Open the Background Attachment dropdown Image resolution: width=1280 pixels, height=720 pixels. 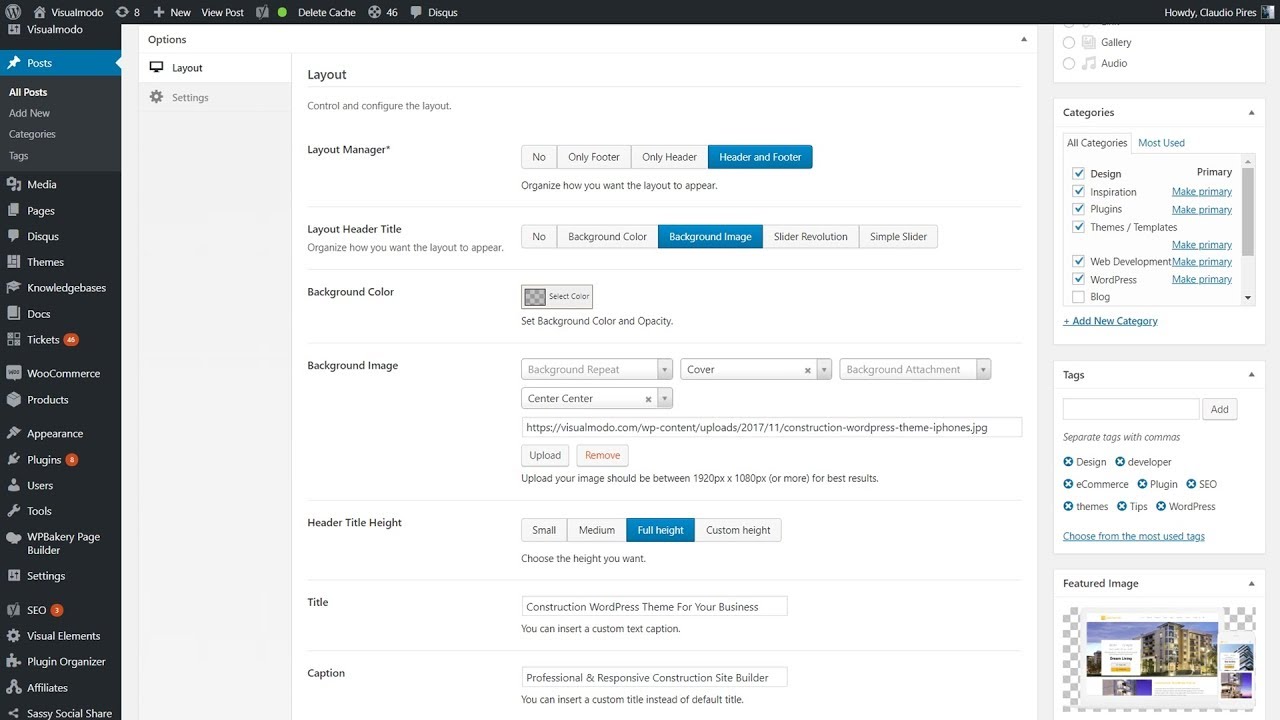point(915,369)
